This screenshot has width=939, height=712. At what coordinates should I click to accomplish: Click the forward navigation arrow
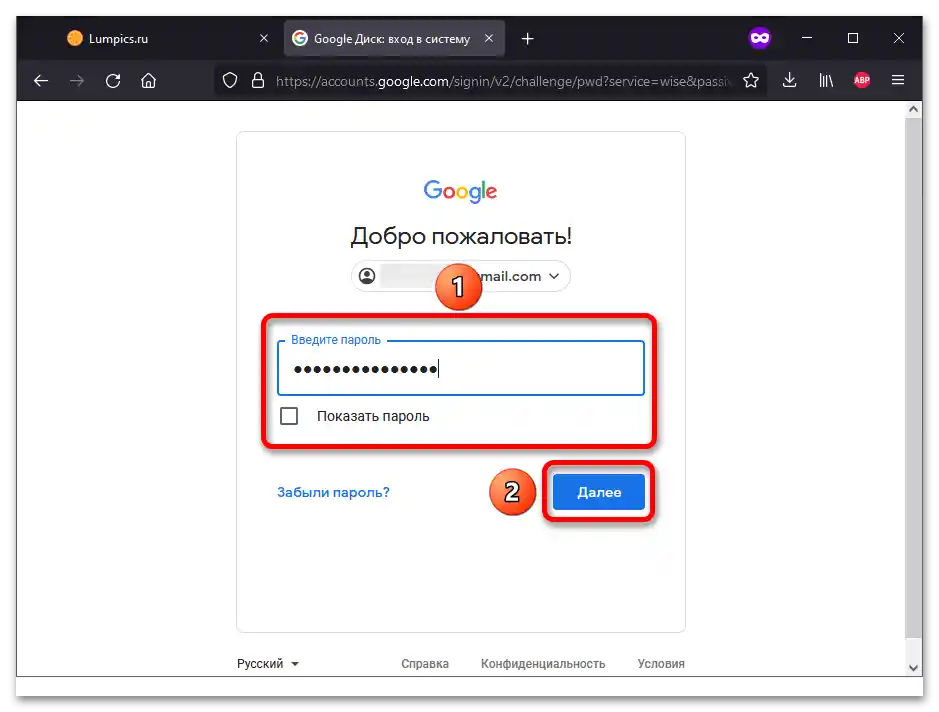[77, 81]
